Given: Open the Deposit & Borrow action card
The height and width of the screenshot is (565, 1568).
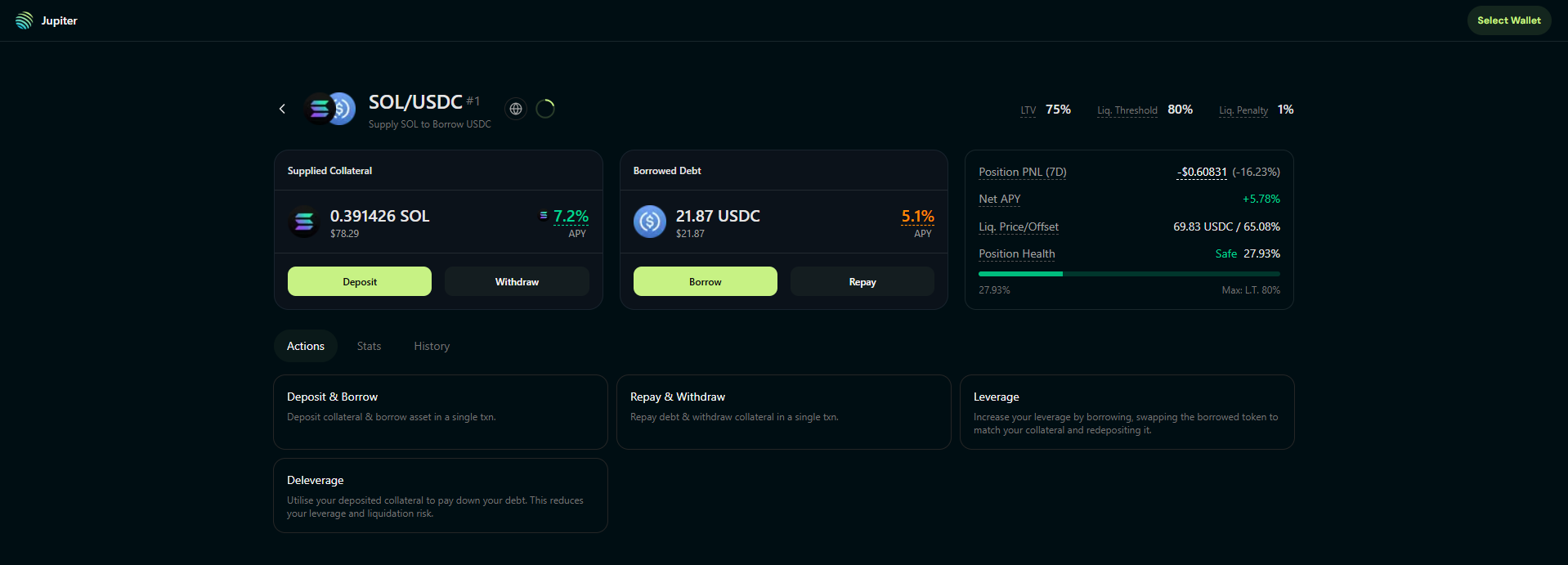Looking at the screenshot, I should tap(441, 412).
